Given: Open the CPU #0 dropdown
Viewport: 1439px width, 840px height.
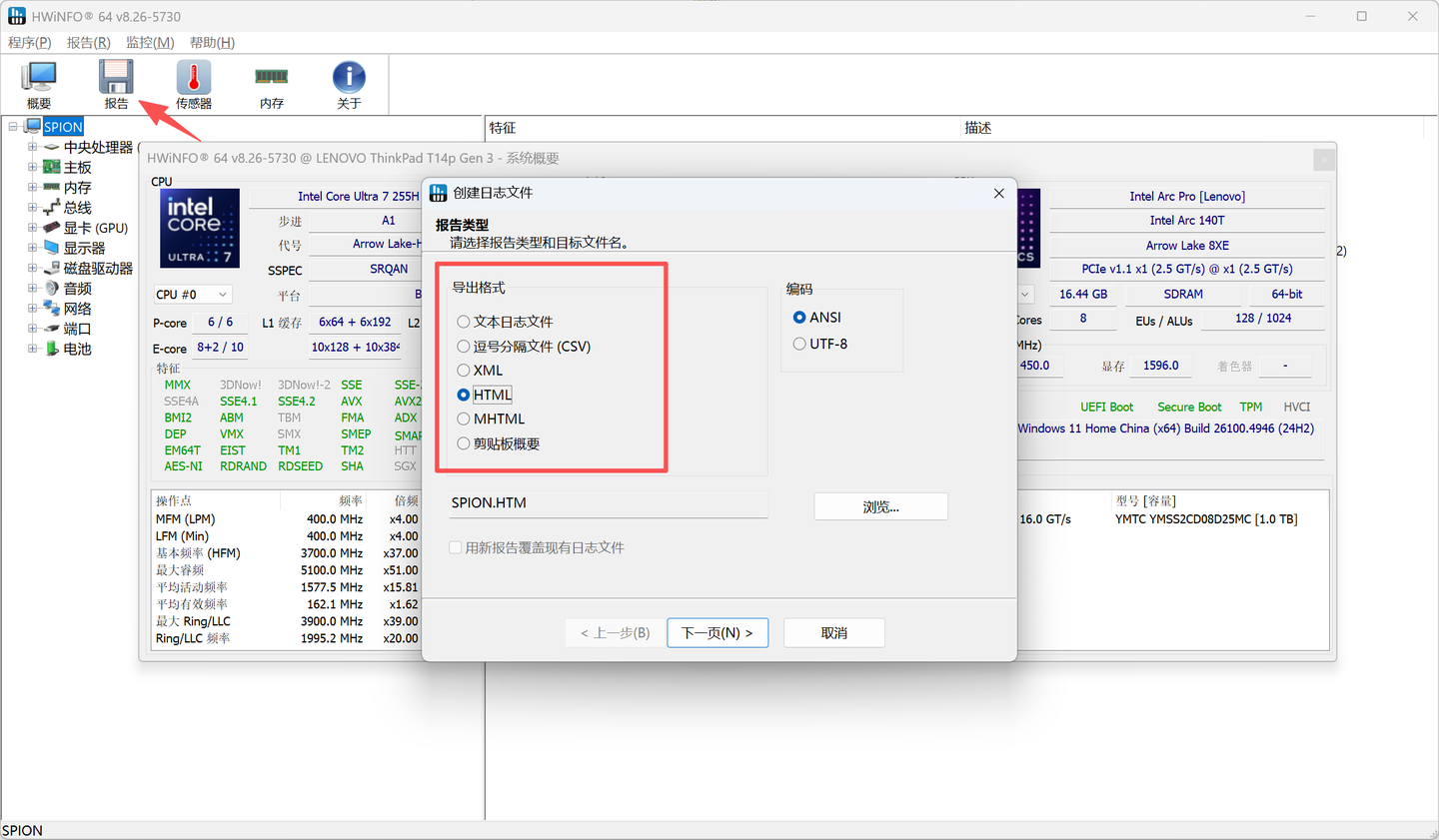Looking at the screenshot, I should tap(193, 295).
